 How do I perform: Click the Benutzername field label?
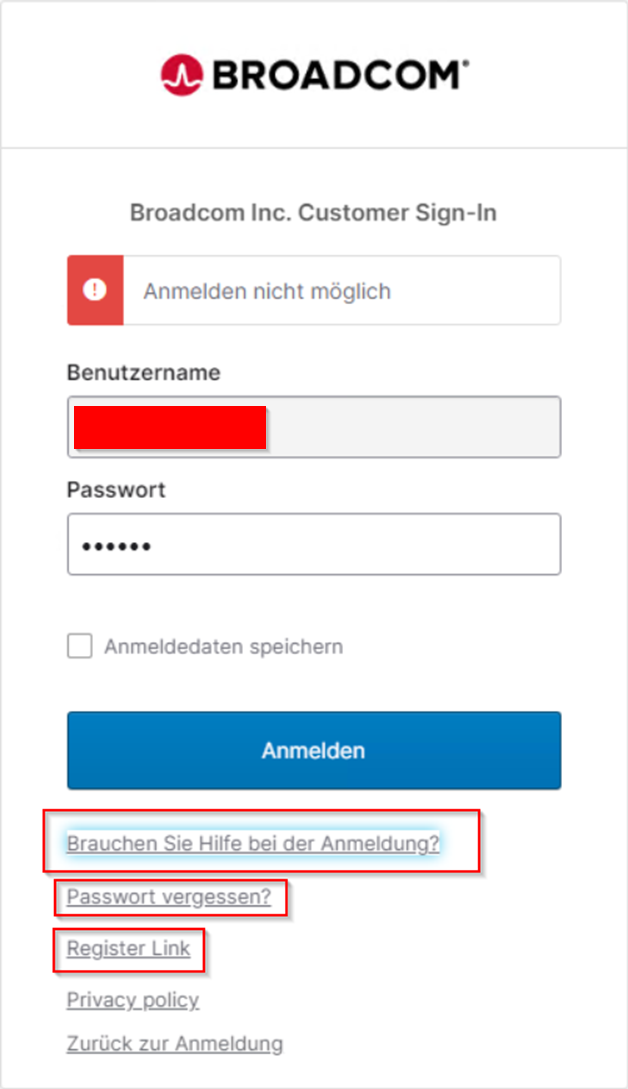coord(144,372)
